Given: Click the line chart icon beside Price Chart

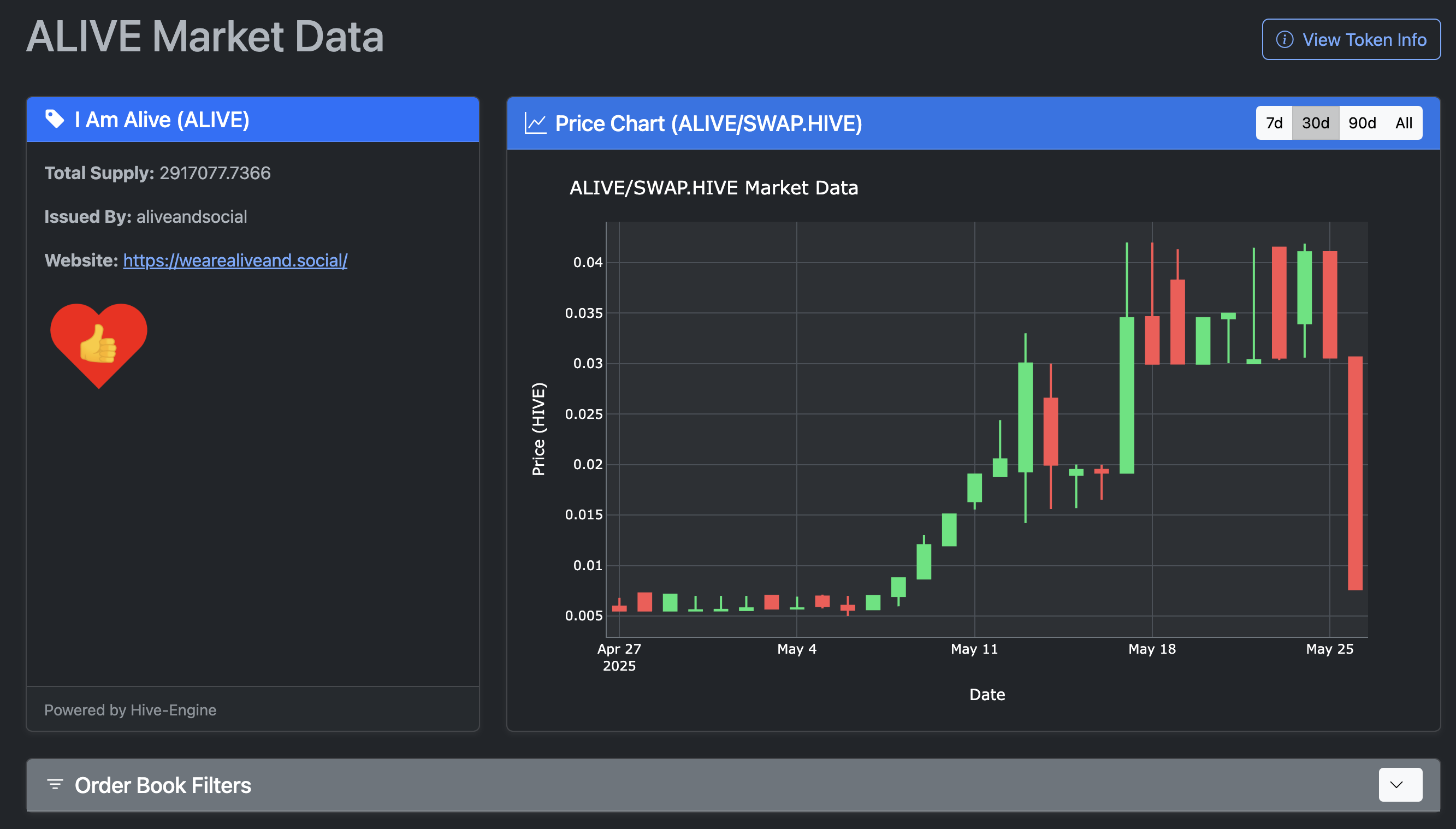Looking at the screenshot, I should pyautogui.click(x=535, y=123).
